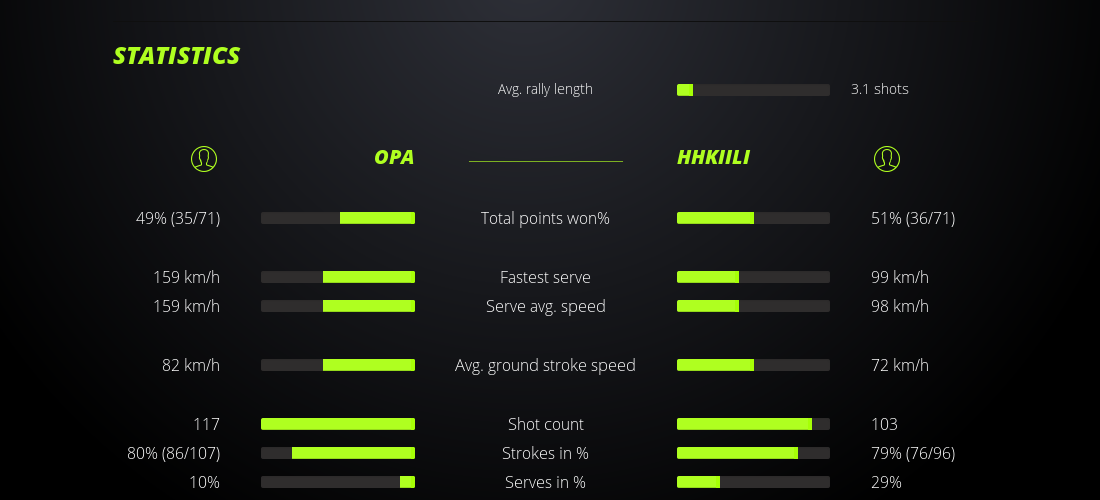This screenshot has width=1100, height=500.
Task: Select the Fastest serve label
Action: 545,277
